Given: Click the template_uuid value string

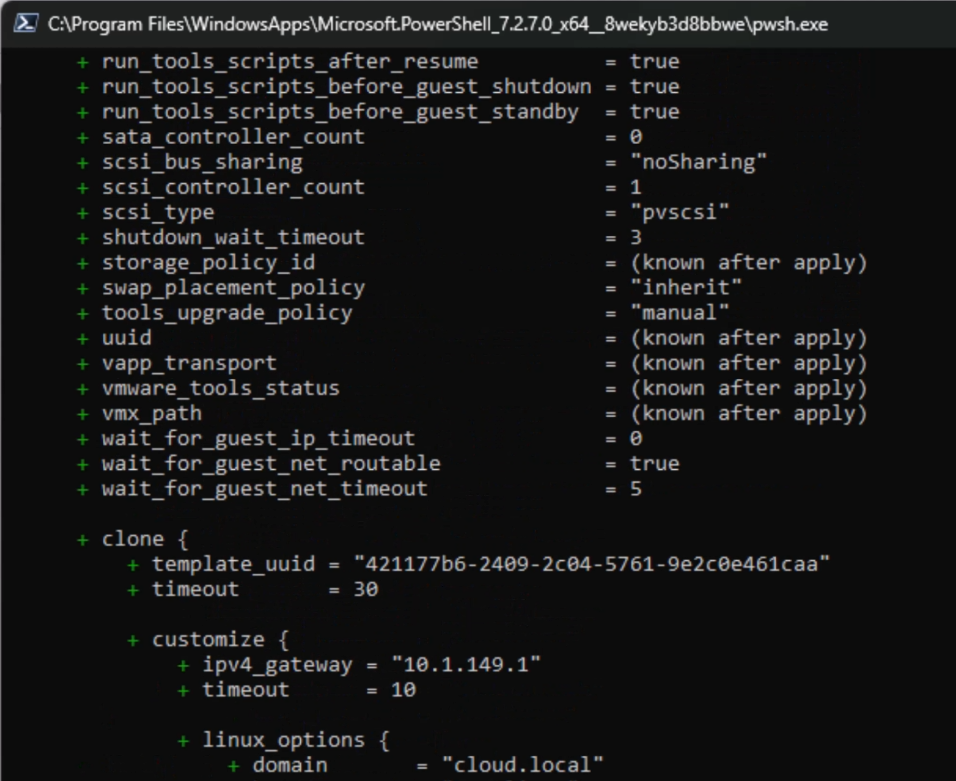Looking at the screenshot, I should 593,564.
